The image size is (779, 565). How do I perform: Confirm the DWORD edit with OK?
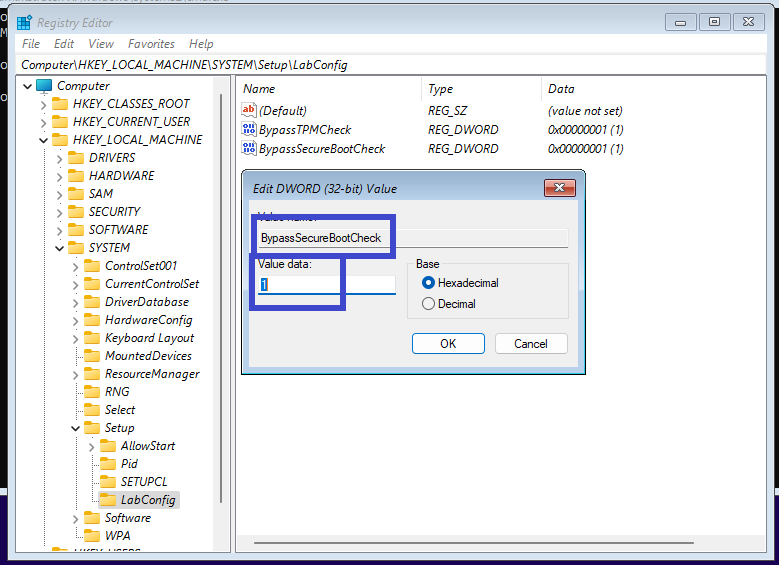[448, 343]
